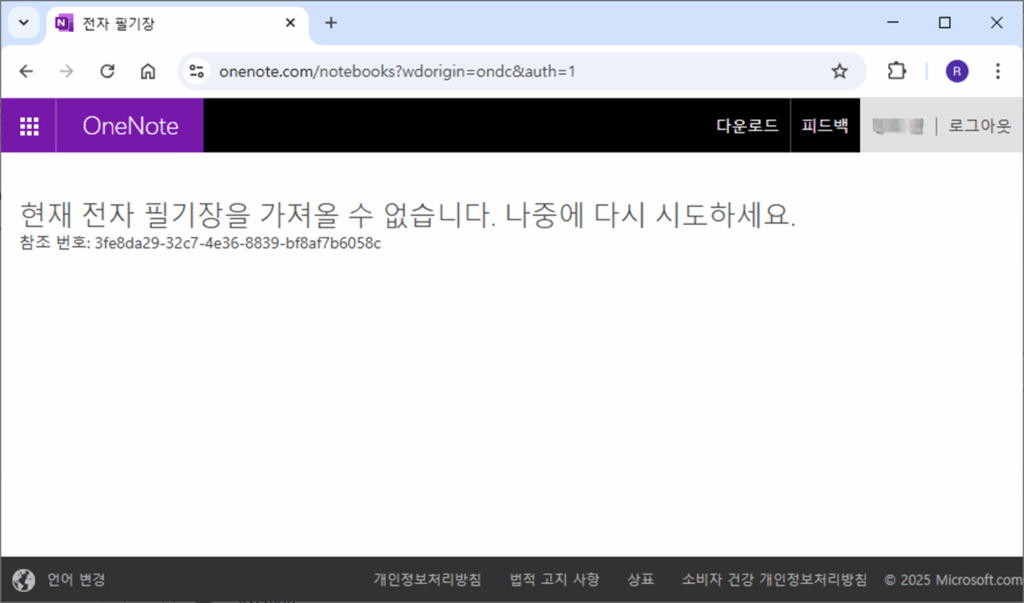Click the error message heading text
Image resolution: width=1024 pixels, height=603 pixels.
pyautogui.click(x=408, y=214)
